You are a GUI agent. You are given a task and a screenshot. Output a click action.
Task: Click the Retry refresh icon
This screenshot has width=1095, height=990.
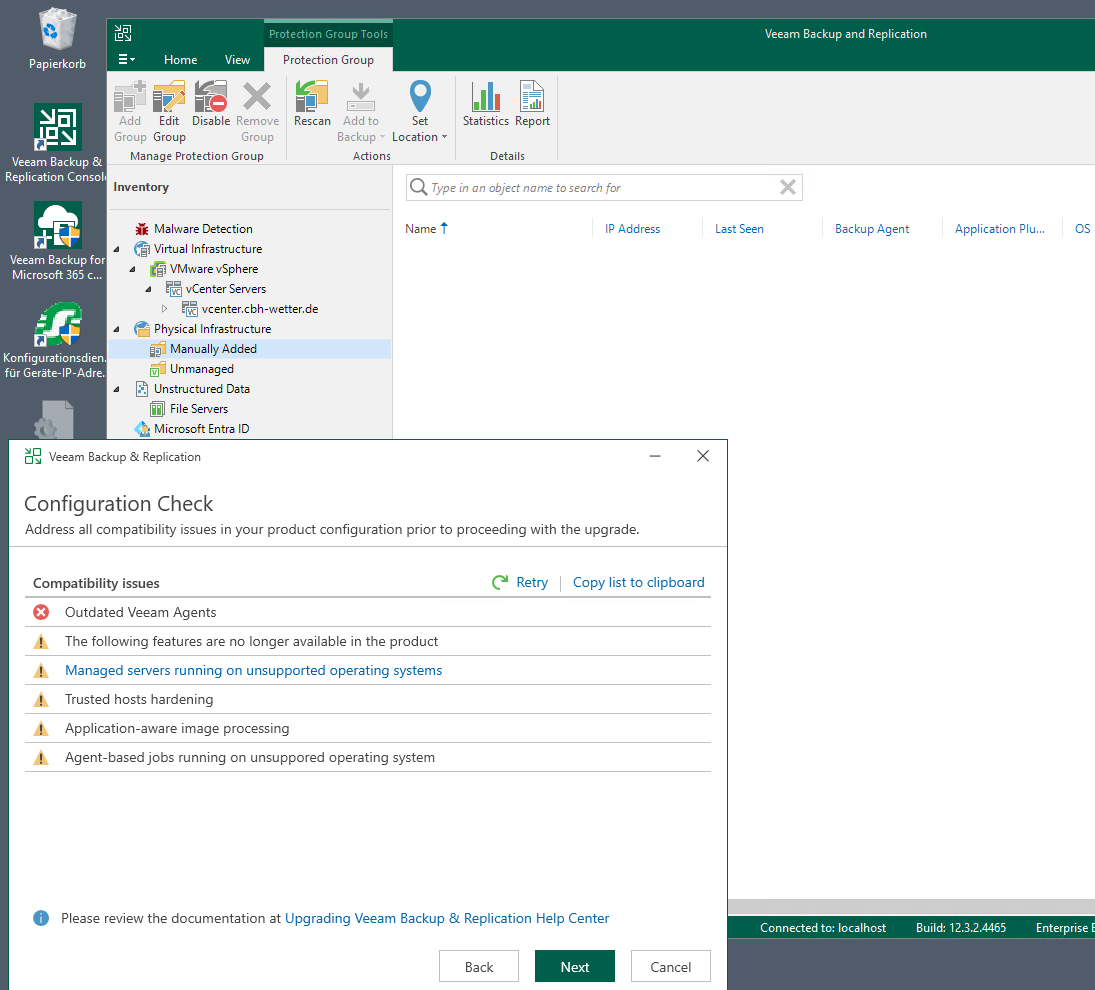click(500, 582)
